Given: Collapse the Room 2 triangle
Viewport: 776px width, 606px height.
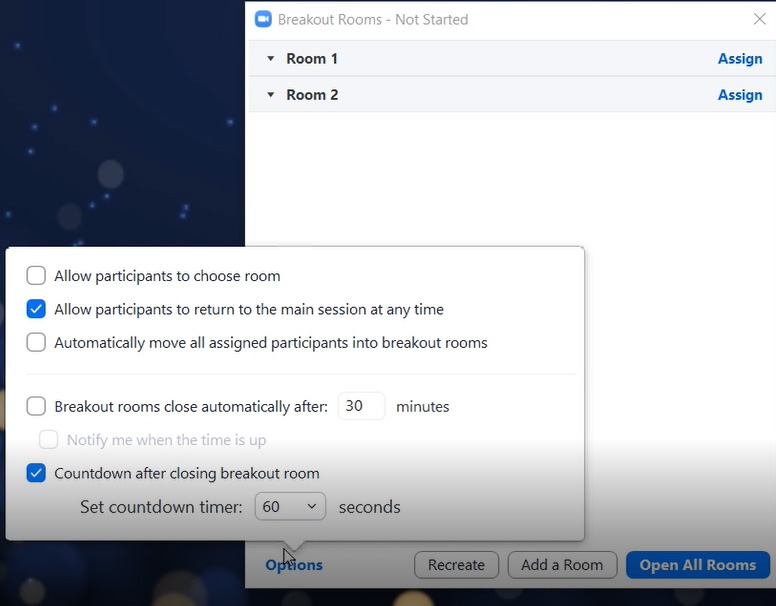Looking at the screenshot, I should (x=270, y=95).
